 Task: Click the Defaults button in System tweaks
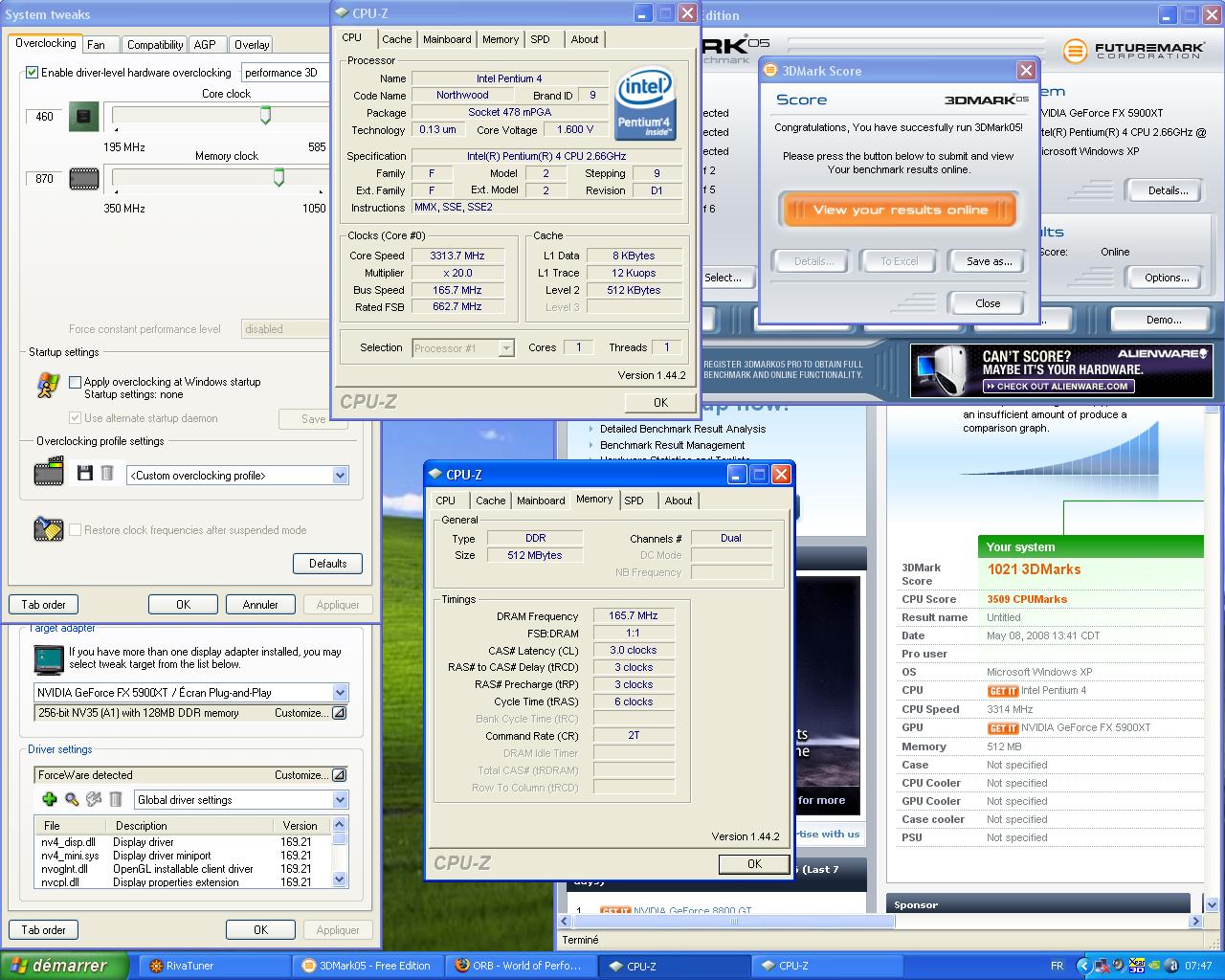coord(327,564)
